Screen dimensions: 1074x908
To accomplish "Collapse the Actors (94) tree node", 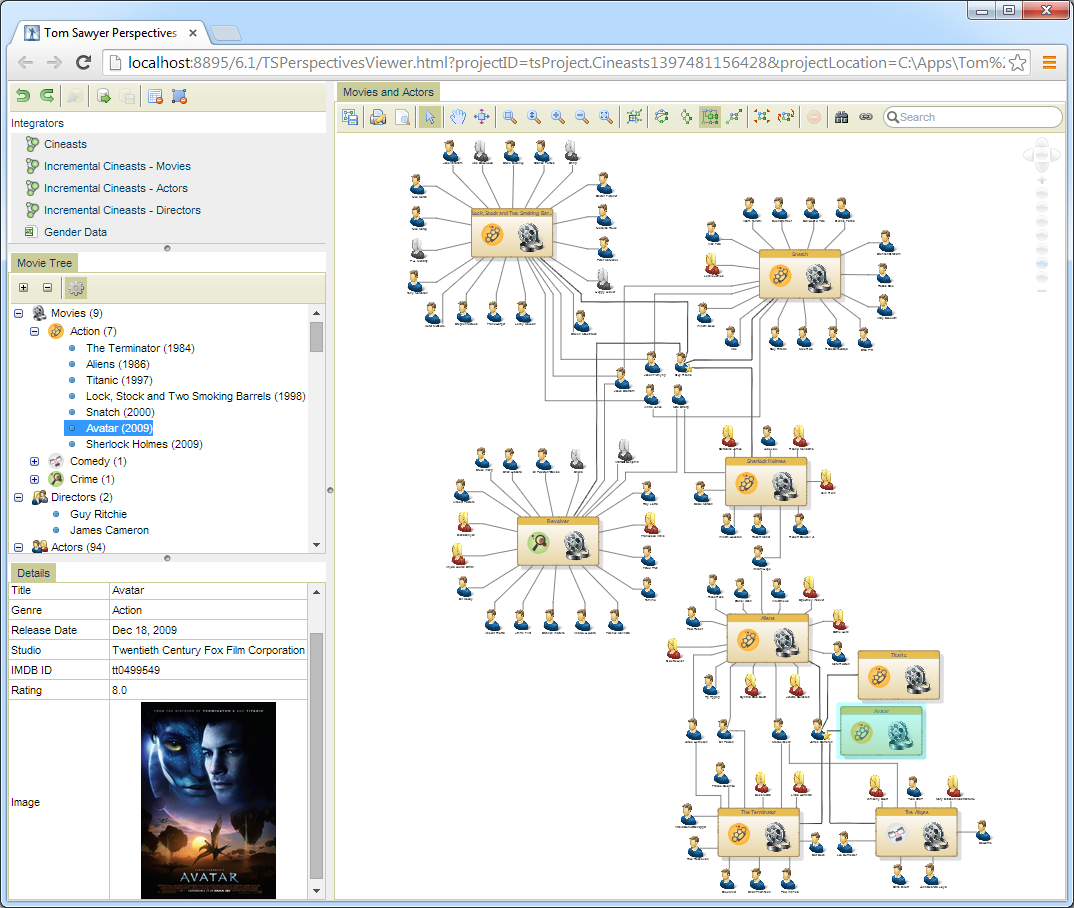I will pos(18,547).
